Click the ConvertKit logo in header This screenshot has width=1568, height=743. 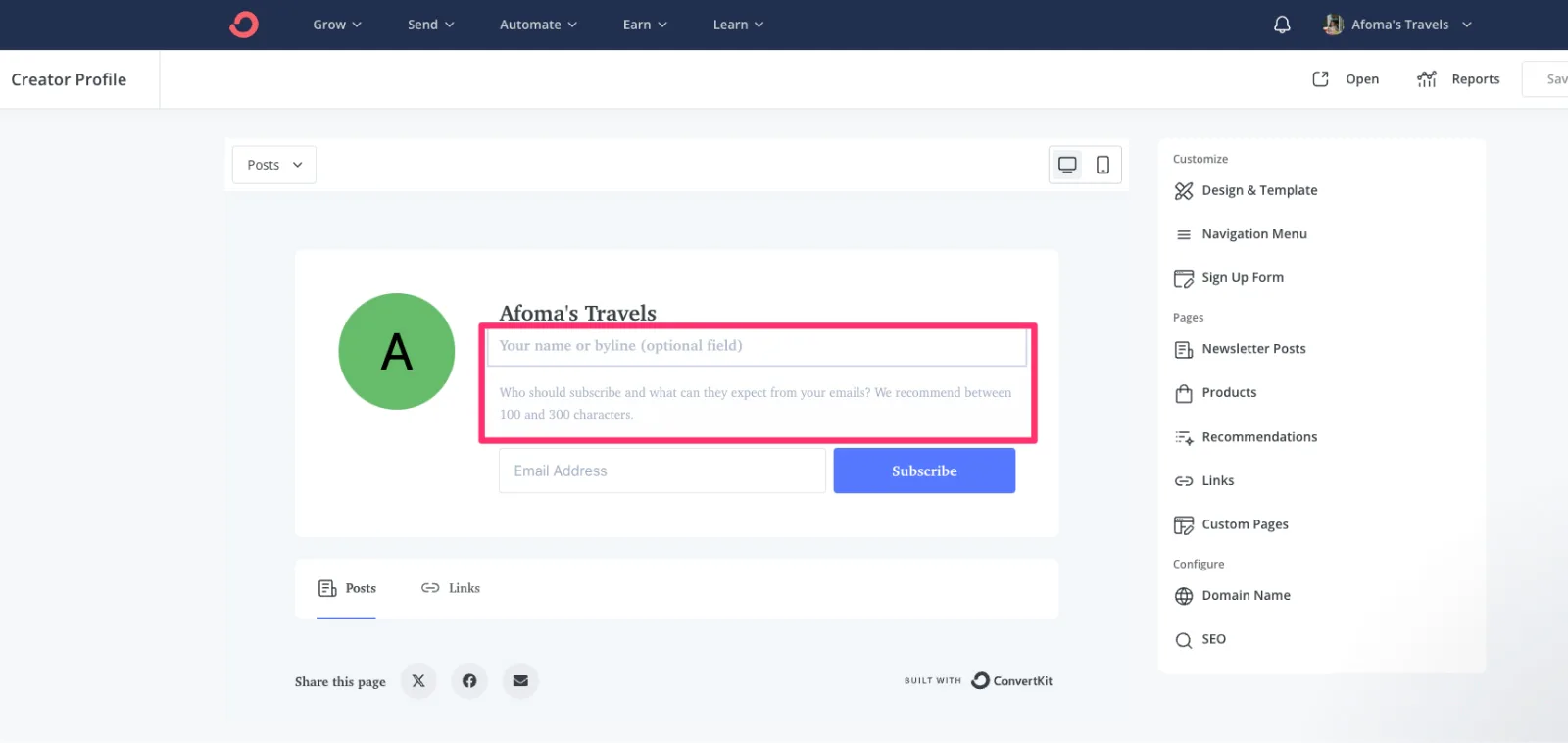(x=244, y=25)
